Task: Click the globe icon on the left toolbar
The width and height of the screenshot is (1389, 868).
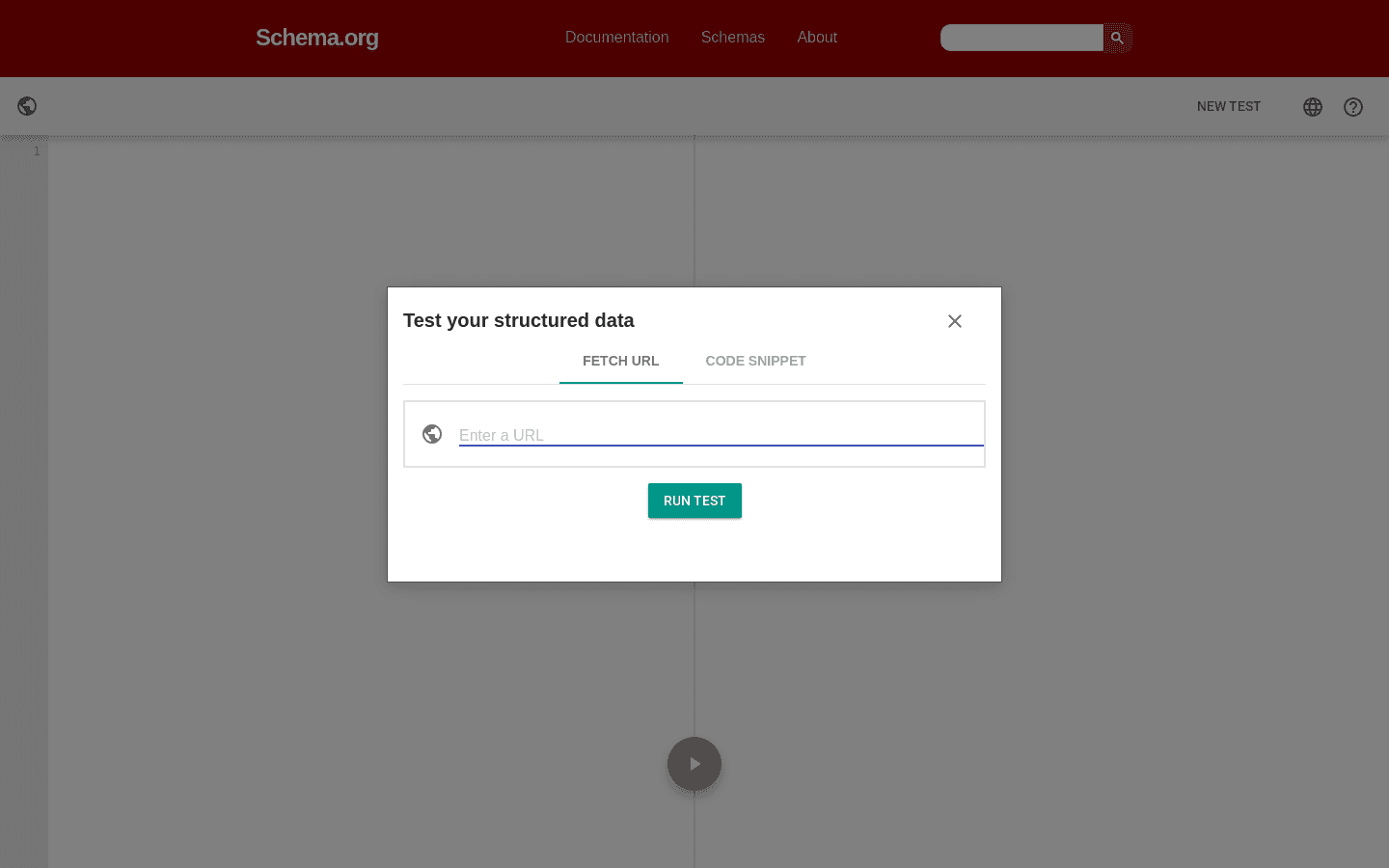Action: coord(26,106)
